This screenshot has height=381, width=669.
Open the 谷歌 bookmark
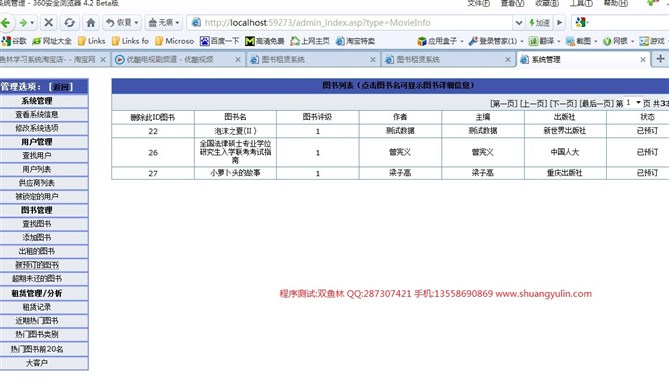tap(14, 41)
